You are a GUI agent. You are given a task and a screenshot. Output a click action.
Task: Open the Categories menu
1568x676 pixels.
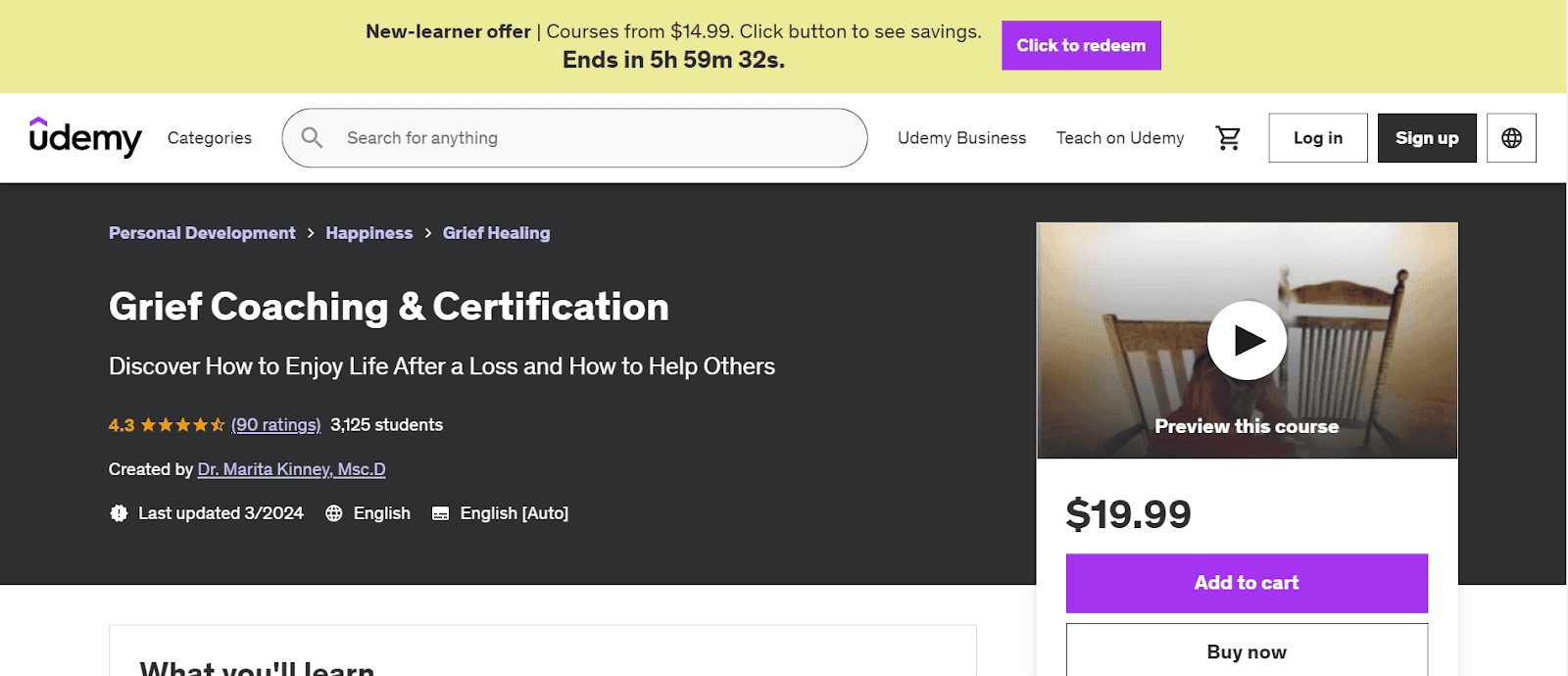click(210, 138)
